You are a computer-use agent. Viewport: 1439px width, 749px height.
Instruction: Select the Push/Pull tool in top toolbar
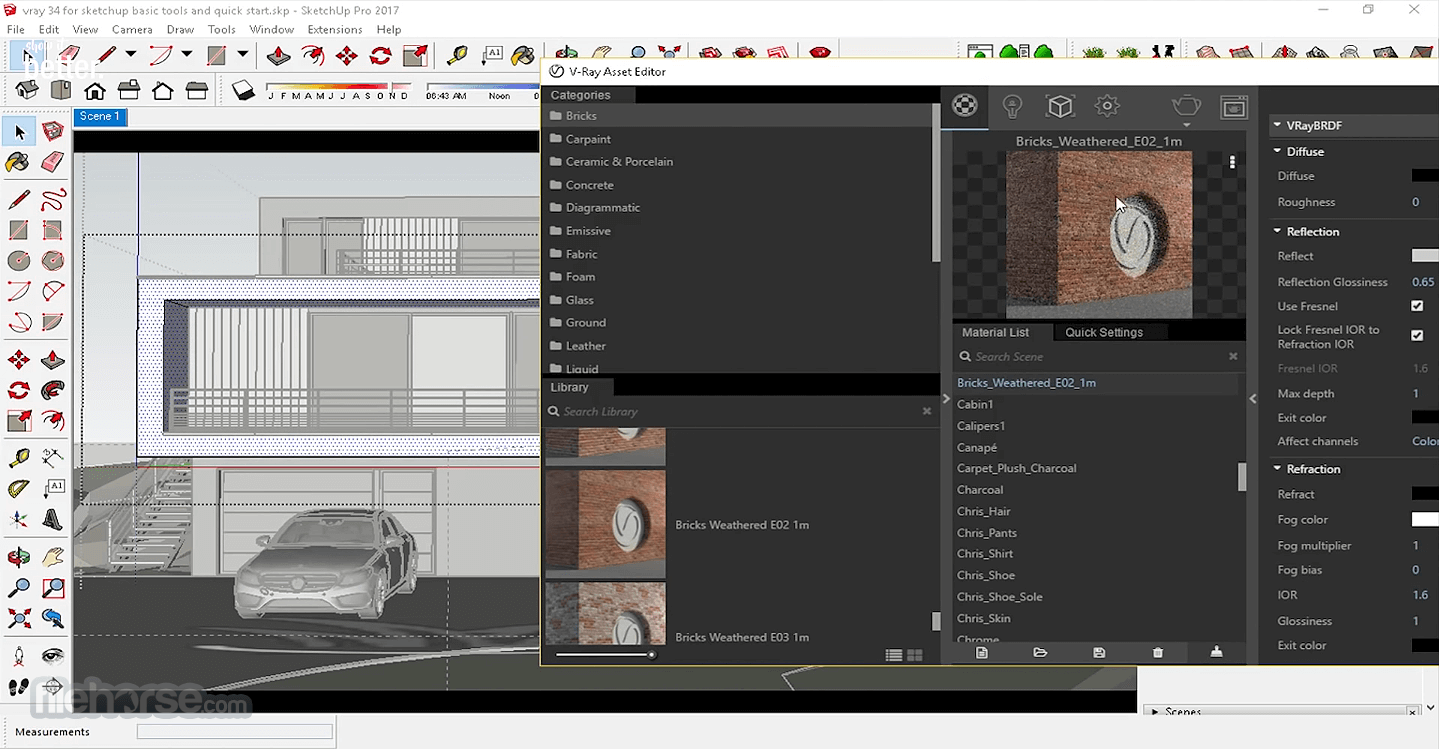[278, 56]
